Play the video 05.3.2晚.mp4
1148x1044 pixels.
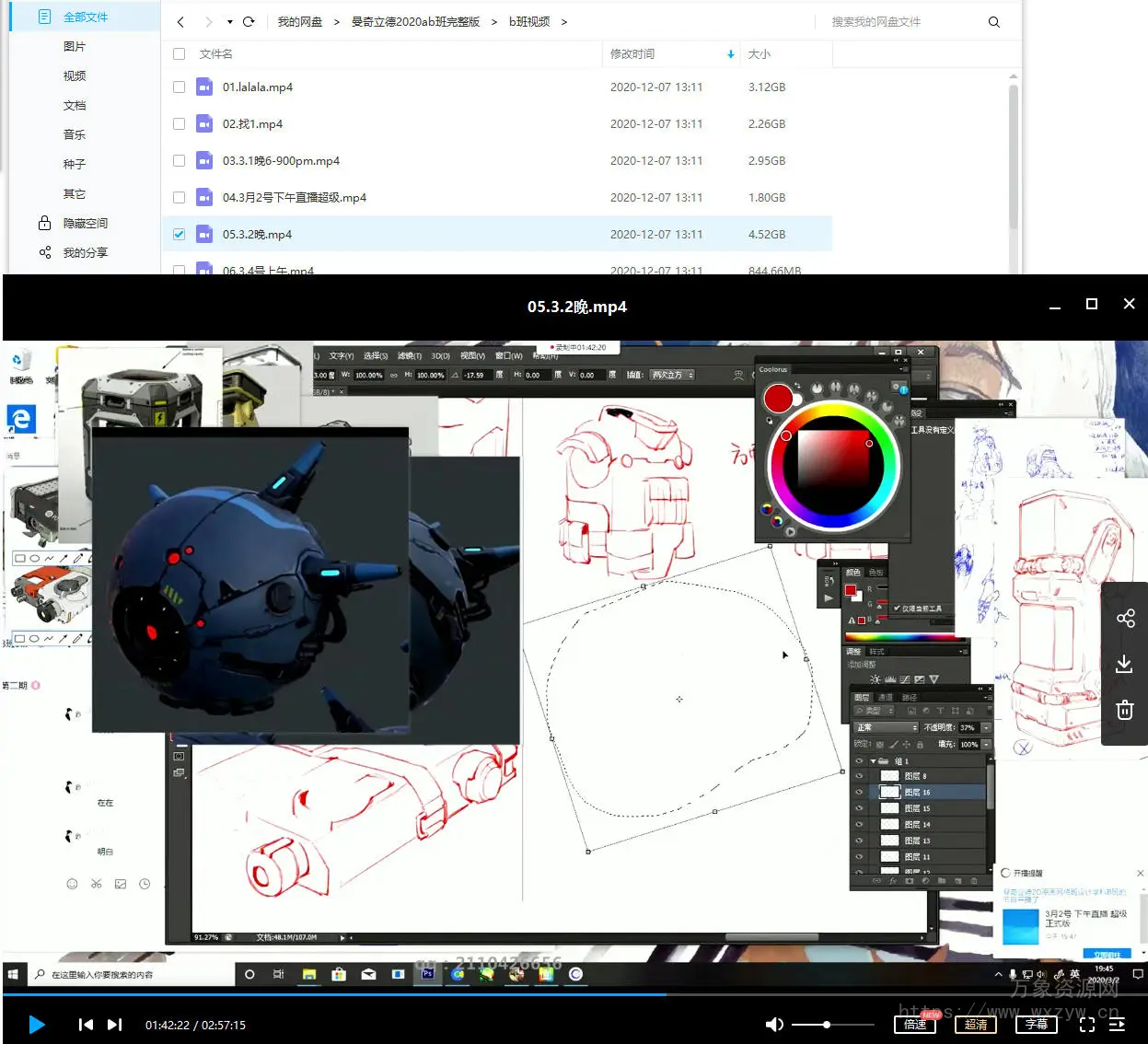[37, 1025]
